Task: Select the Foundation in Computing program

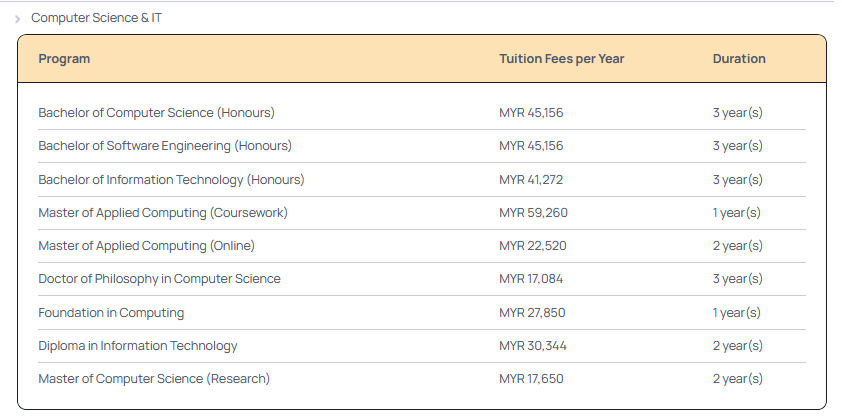Action: (111, 313)
